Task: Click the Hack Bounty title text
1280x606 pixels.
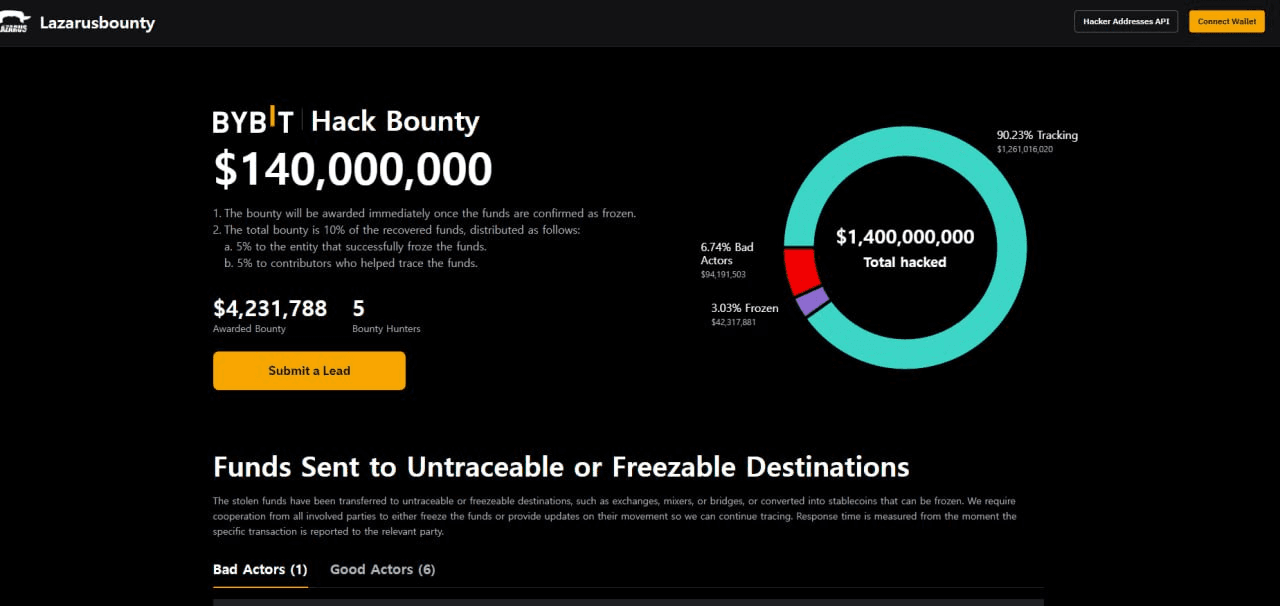Action: click(395, 121)
